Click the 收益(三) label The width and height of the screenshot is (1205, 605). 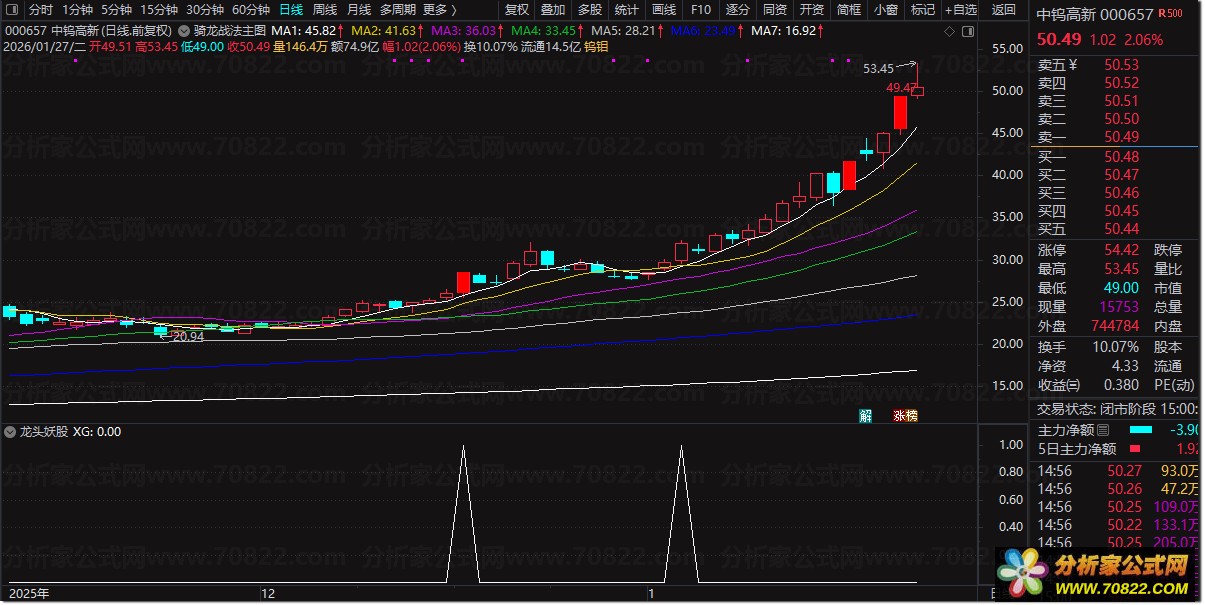coord(1059,385)
